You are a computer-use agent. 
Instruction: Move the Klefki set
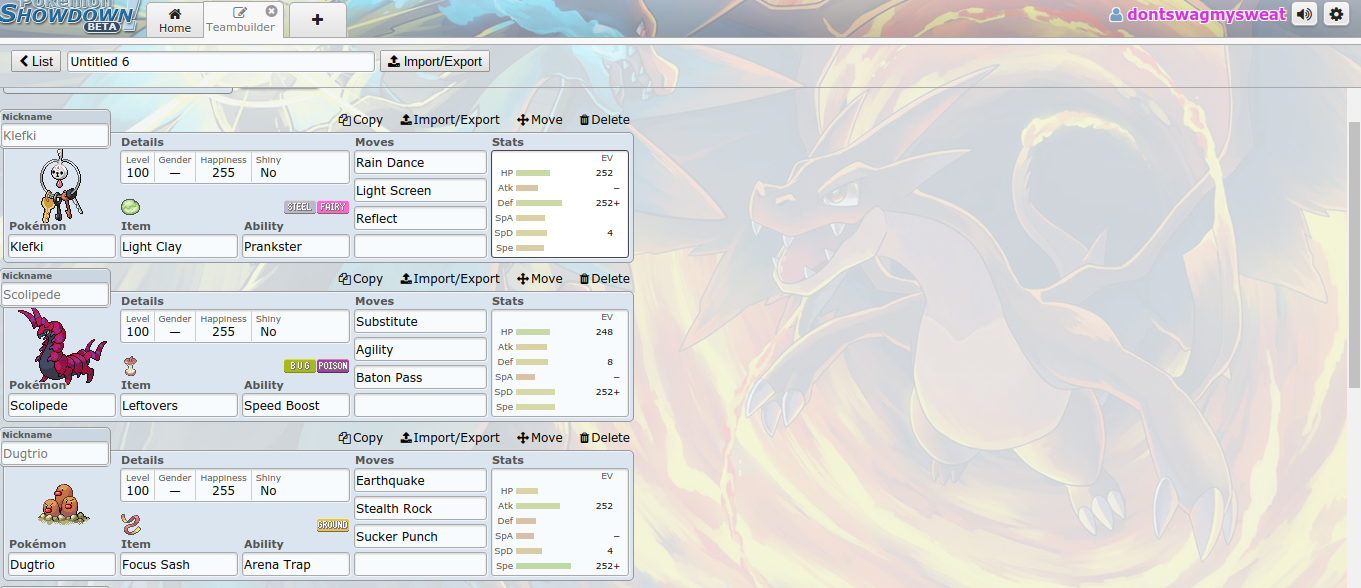[x=540, y=119]
